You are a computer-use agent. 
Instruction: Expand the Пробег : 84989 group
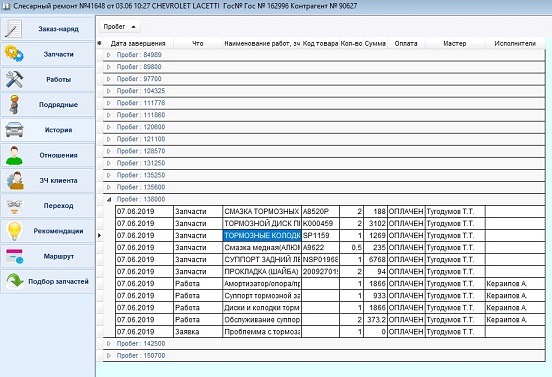point(109,55)
